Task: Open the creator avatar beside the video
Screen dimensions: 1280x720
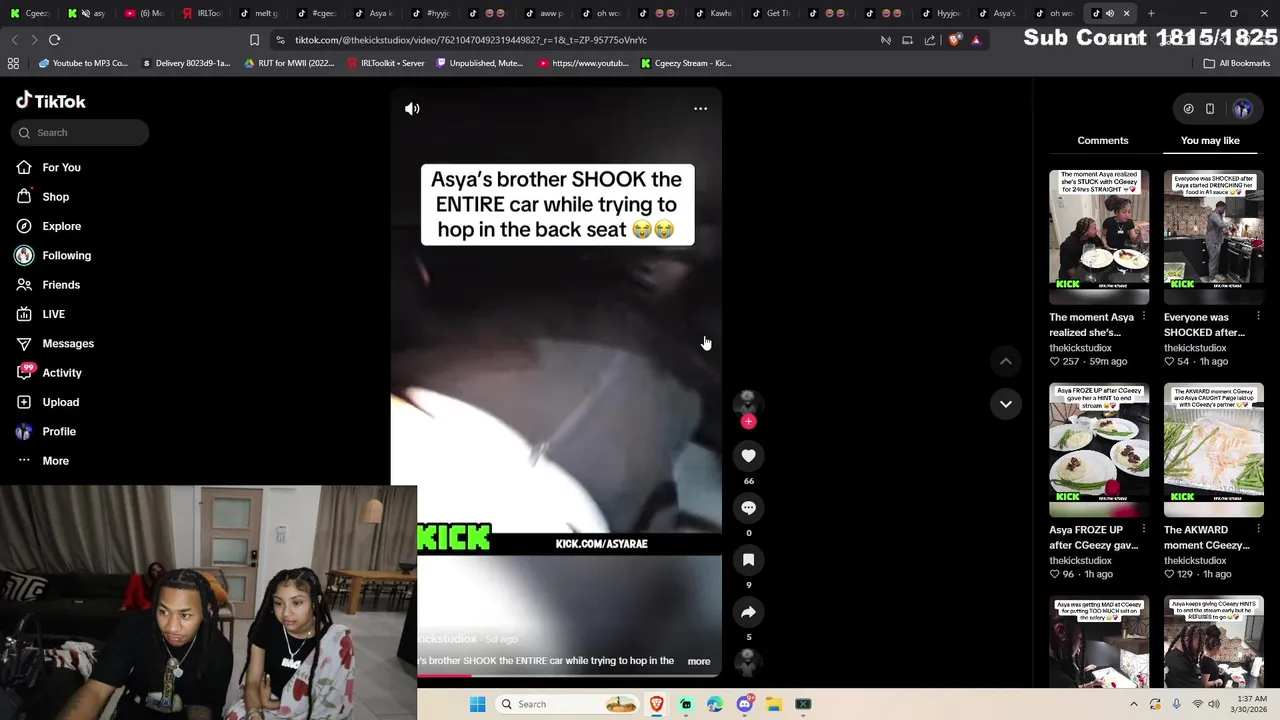Action: pos(748,402)
